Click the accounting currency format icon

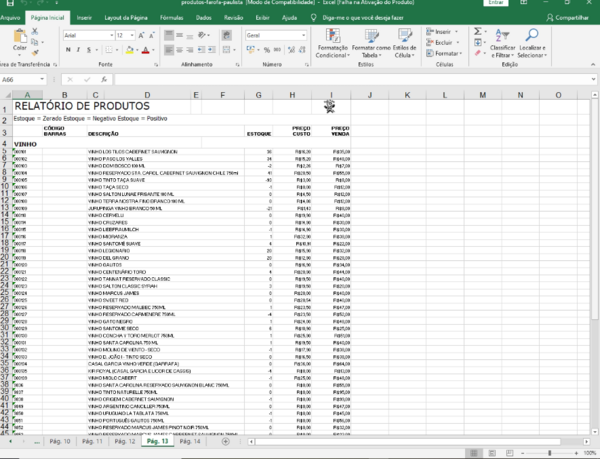(251, 50)
